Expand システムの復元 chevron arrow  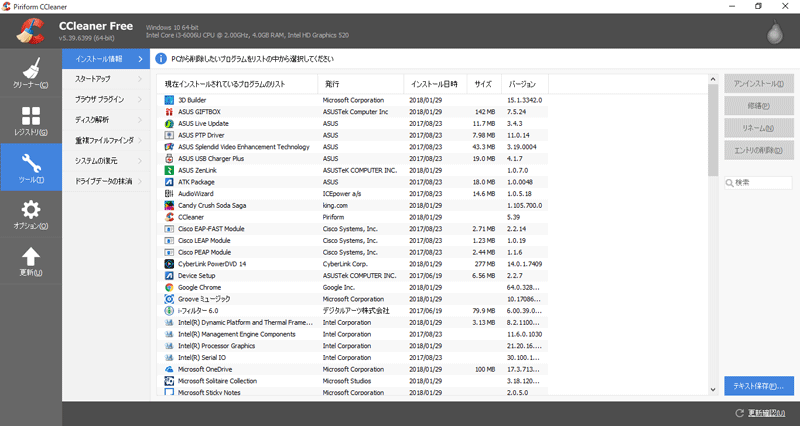(x=140, y=161)
